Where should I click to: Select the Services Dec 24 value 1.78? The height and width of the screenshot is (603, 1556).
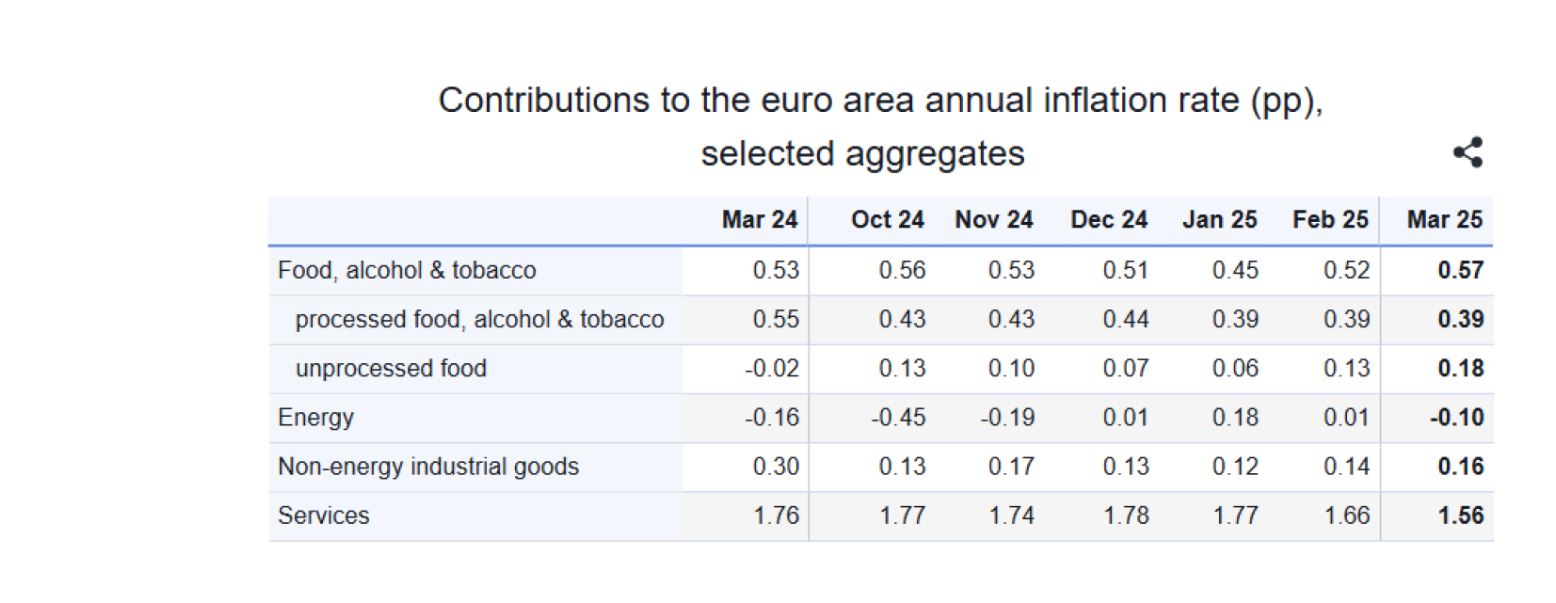[1126, 516]
